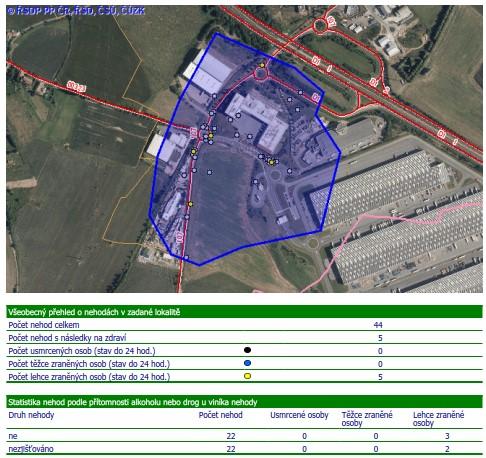
Task: Select the 'Počet nehod celkem' row
Action: (x=244, y=325)
